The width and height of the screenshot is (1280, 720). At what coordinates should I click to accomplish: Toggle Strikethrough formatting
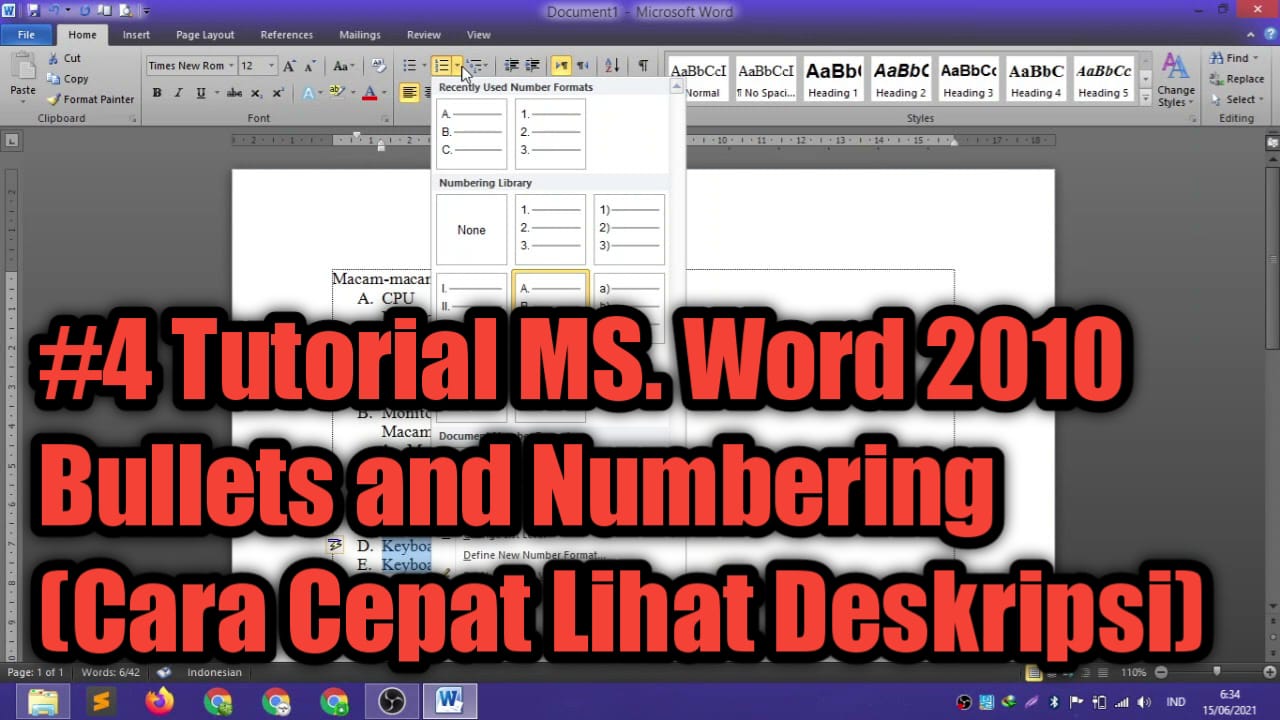(234, 93)
